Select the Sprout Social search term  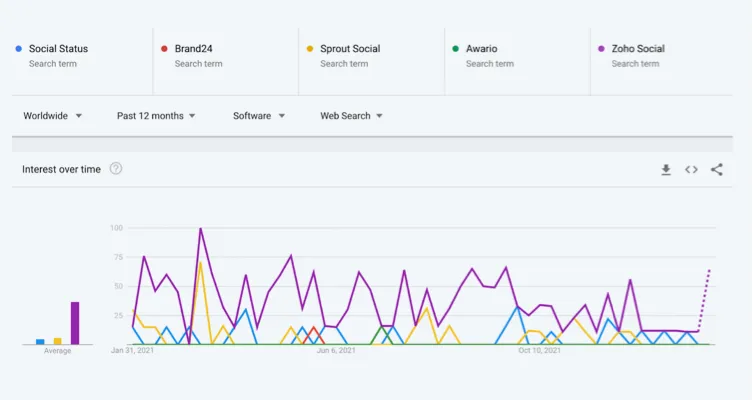350,48
